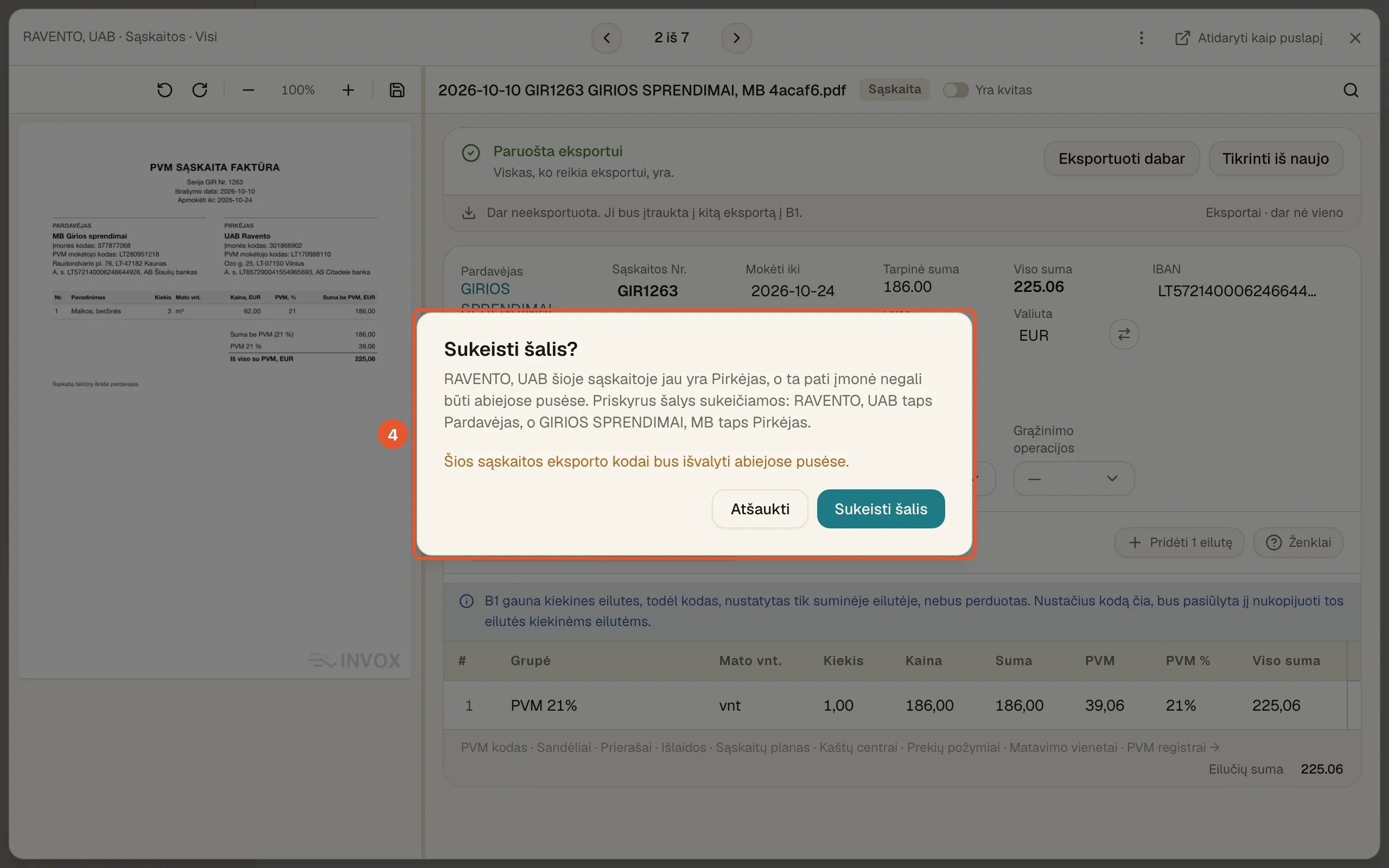The height and width of the screenshot is (868, 1389).
Task: Click the download icon near Dar neeksportuota
Action: click(468, 213)
